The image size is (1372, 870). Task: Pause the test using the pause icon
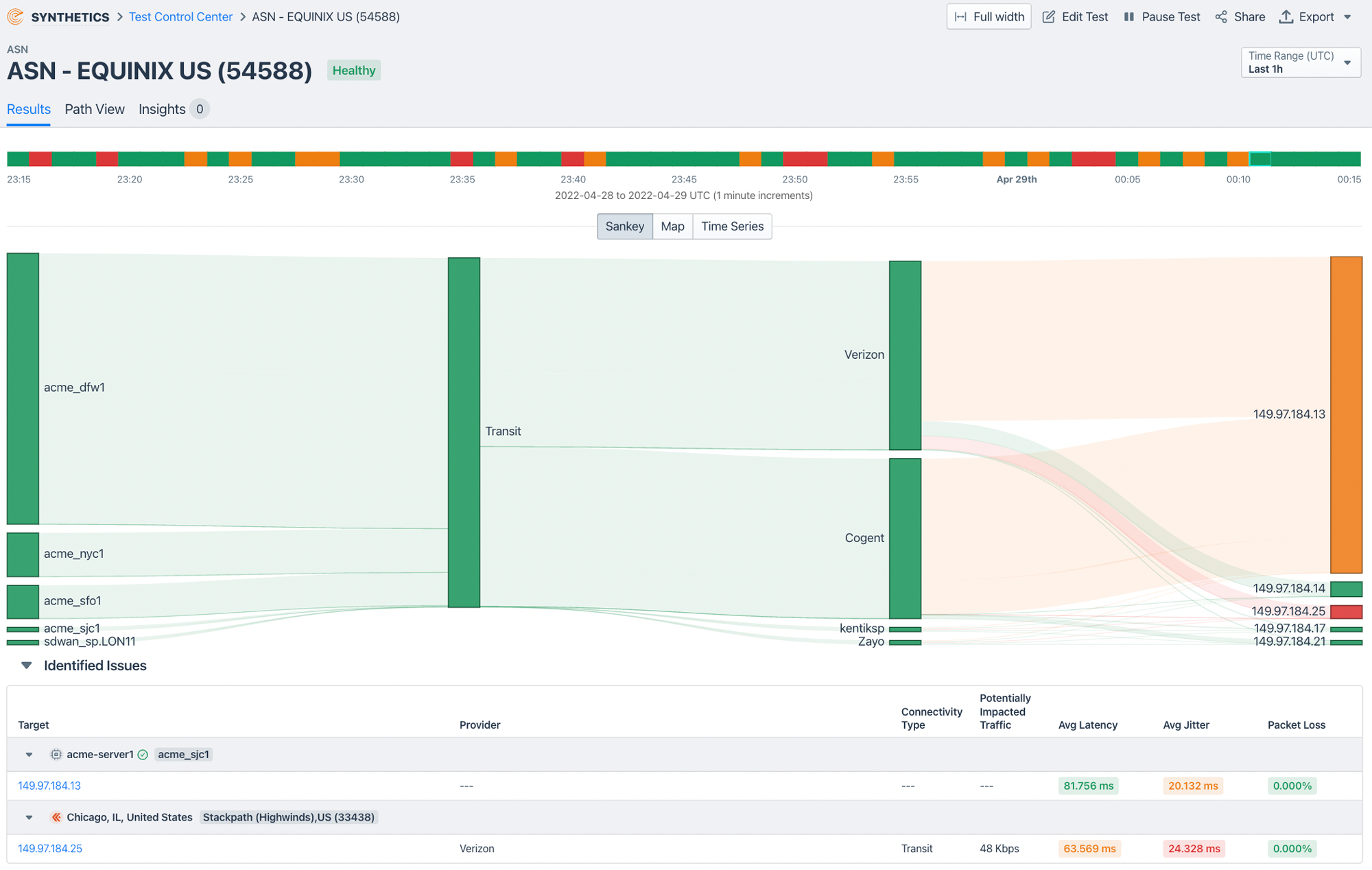coord(1128,16)
